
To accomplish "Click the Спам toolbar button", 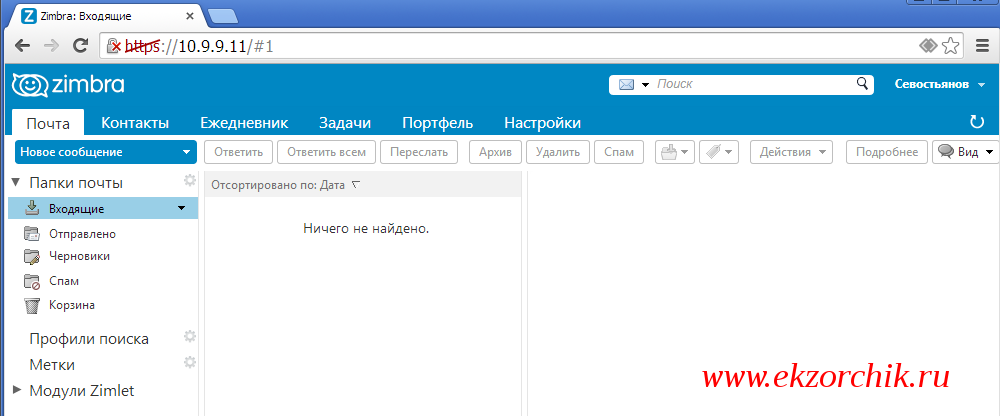I will (619, 152).
